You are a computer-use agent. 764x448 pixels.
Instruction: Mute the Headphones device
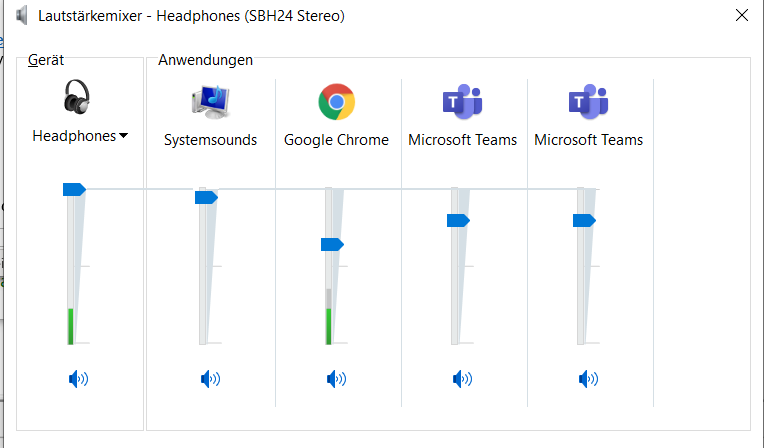(x=78, y=379)
